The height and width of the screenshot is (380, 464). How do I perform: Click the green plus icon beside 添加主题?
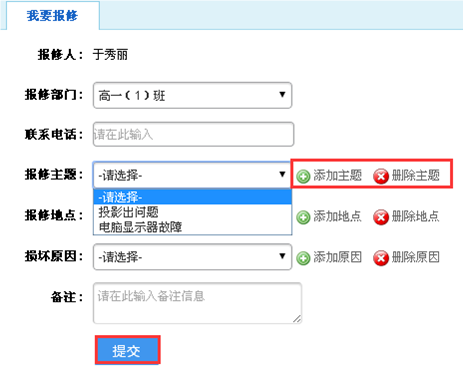click(303, 176)
